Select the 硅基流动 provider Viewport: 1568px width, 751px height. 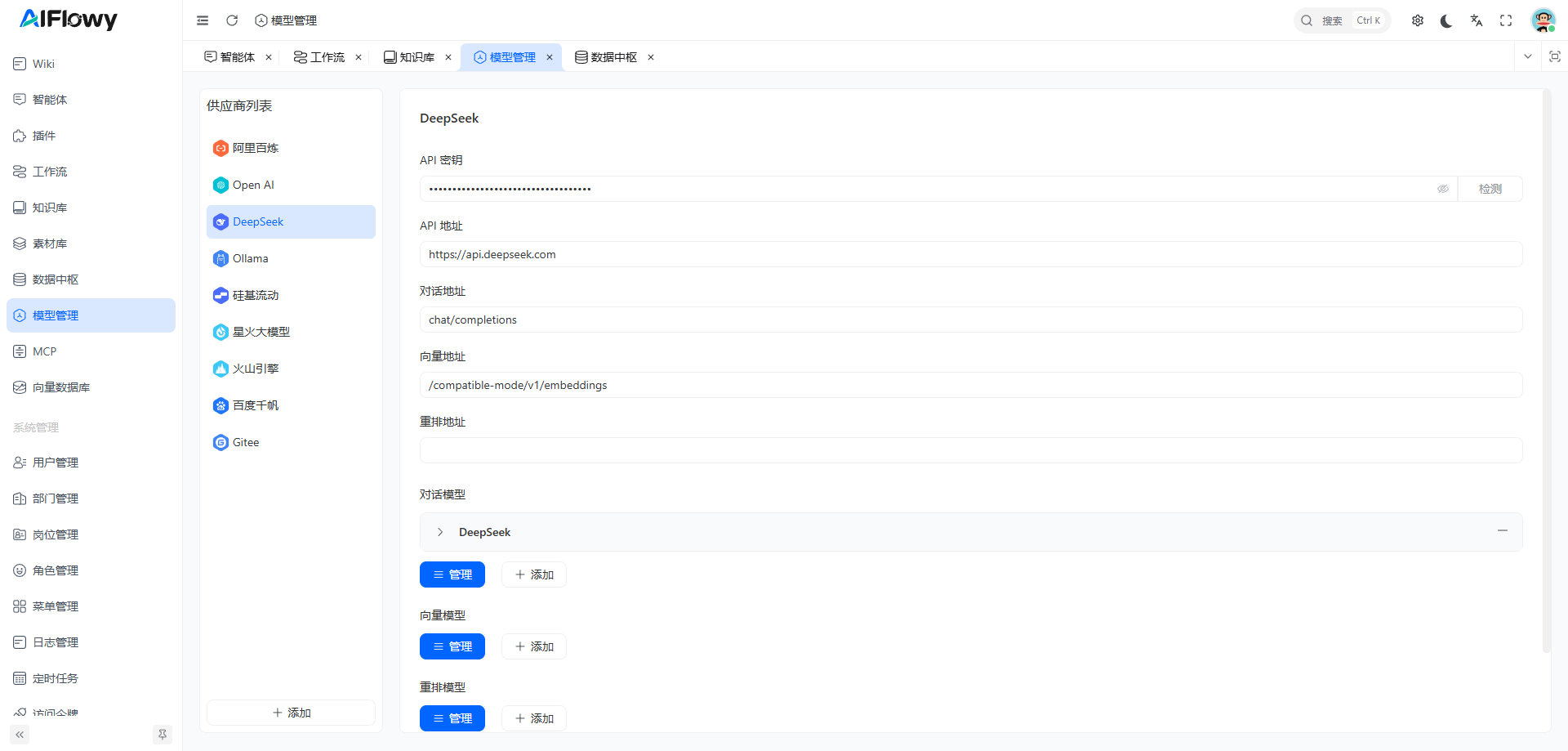[291, 295]
